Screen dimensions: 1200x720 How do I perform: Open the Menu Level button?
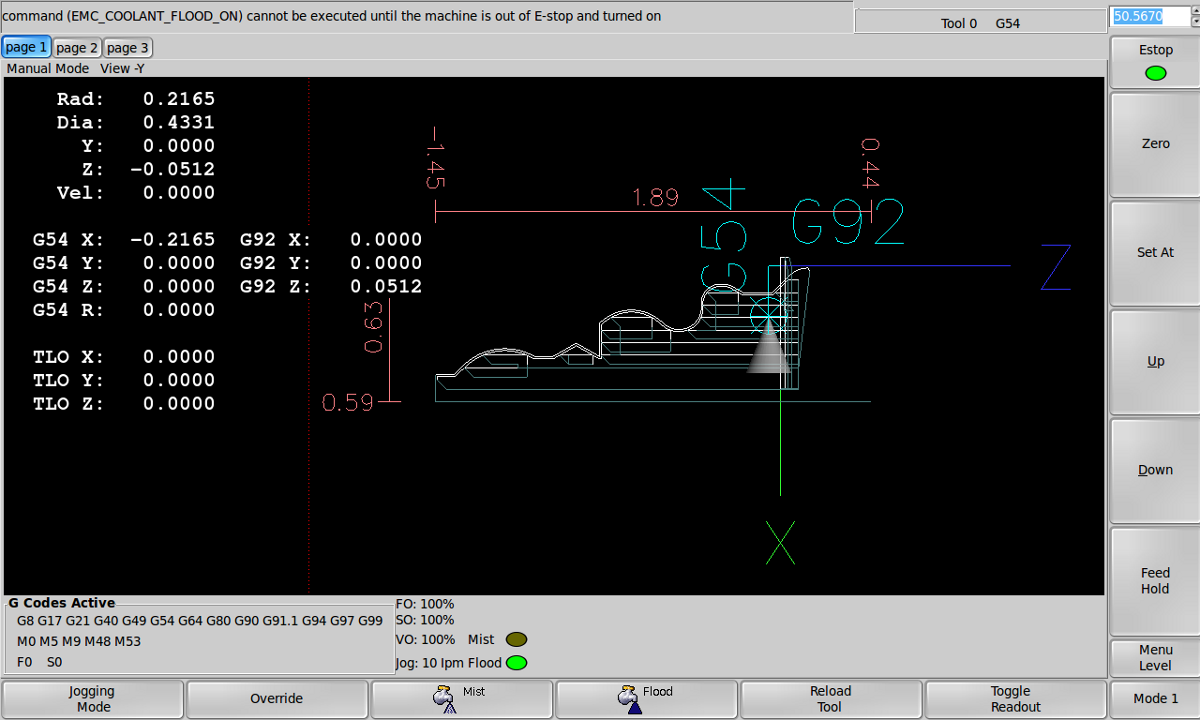tap(1155, 658)
